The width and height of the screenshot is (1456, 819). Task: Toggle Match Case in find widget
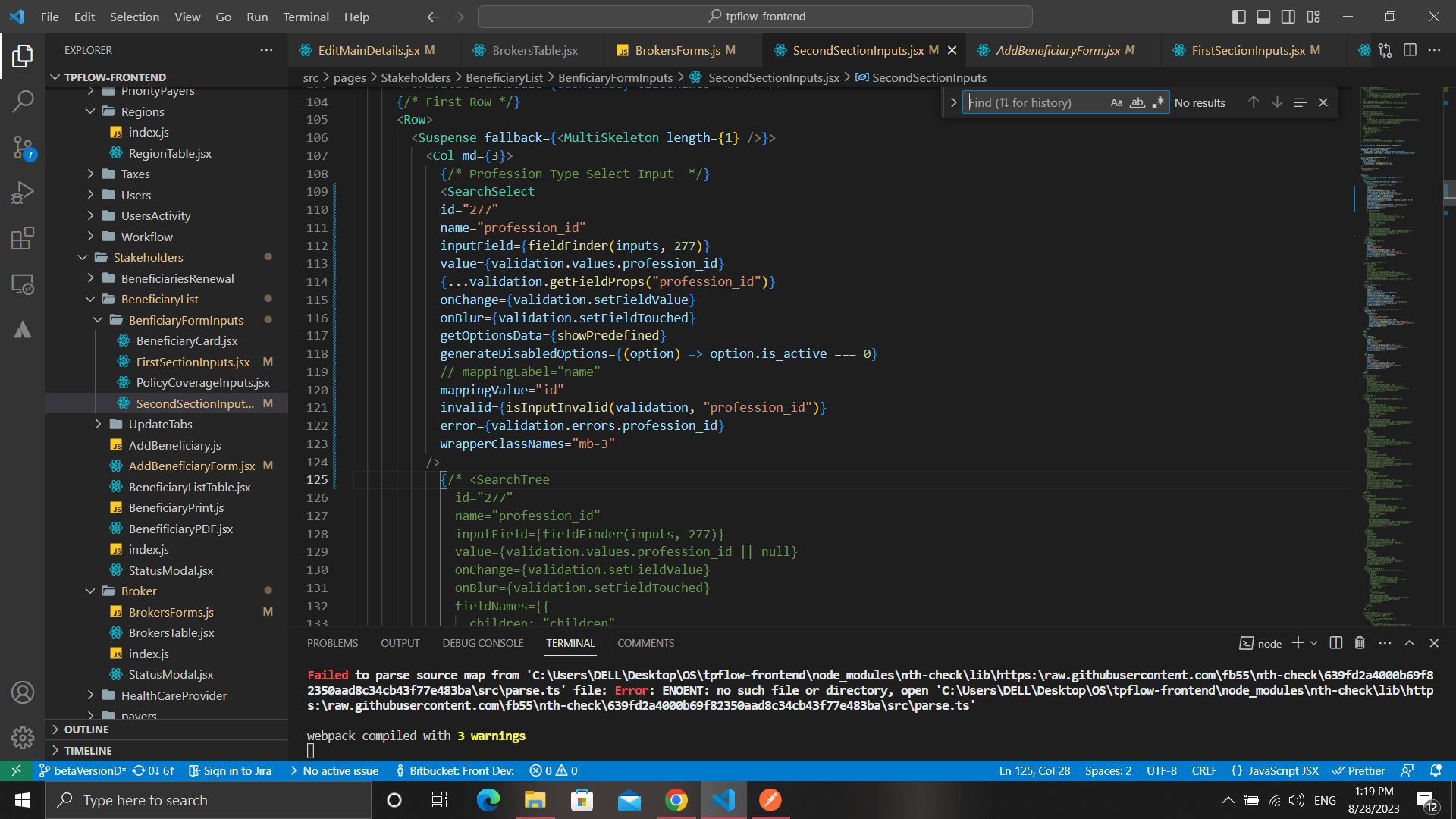pos(1116,102)
